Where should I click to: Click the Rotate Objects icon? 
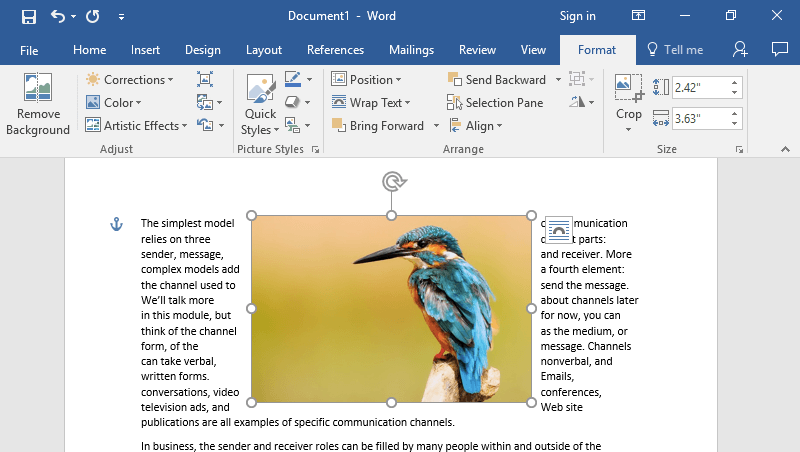579,102
